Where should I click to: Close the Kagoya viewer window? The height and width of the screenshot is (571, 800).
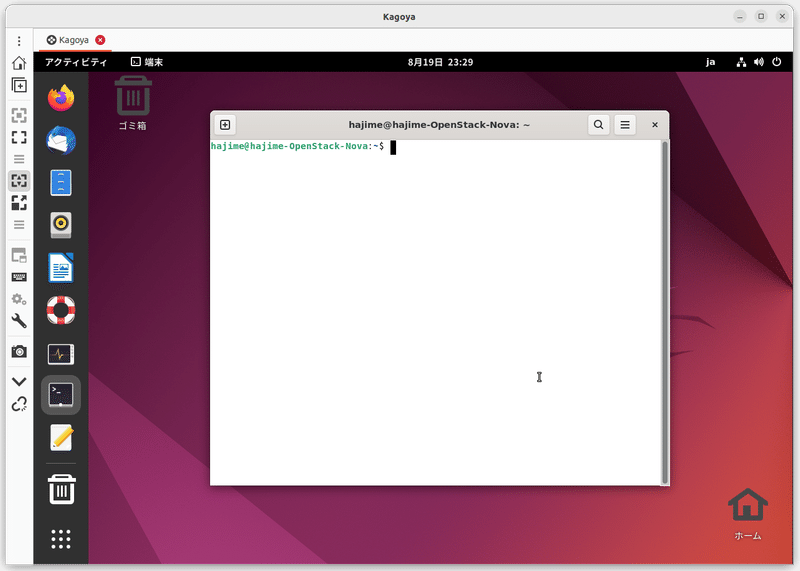point(782,16)
